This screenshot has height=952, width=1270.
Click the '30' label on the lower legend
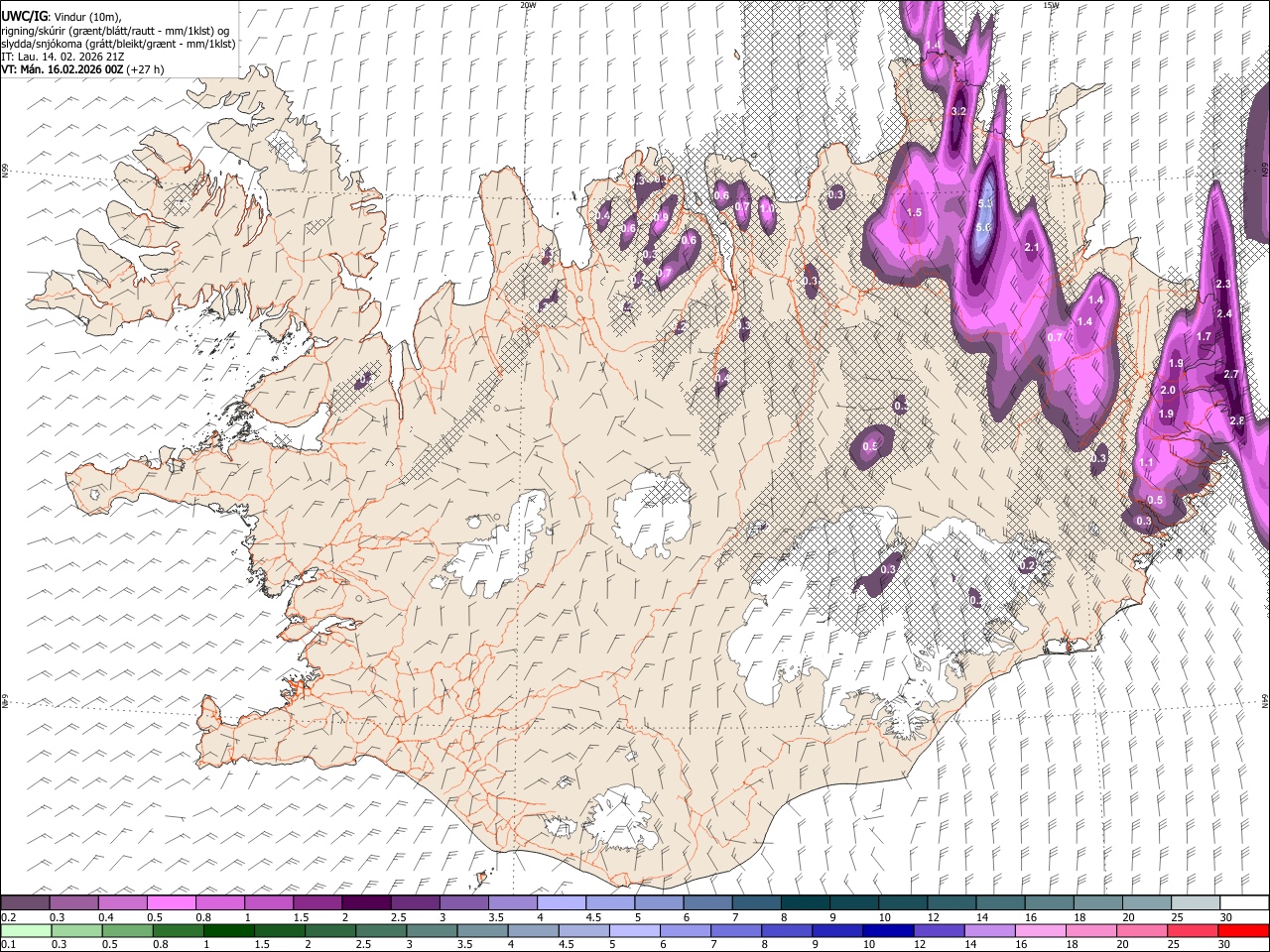1226,944
